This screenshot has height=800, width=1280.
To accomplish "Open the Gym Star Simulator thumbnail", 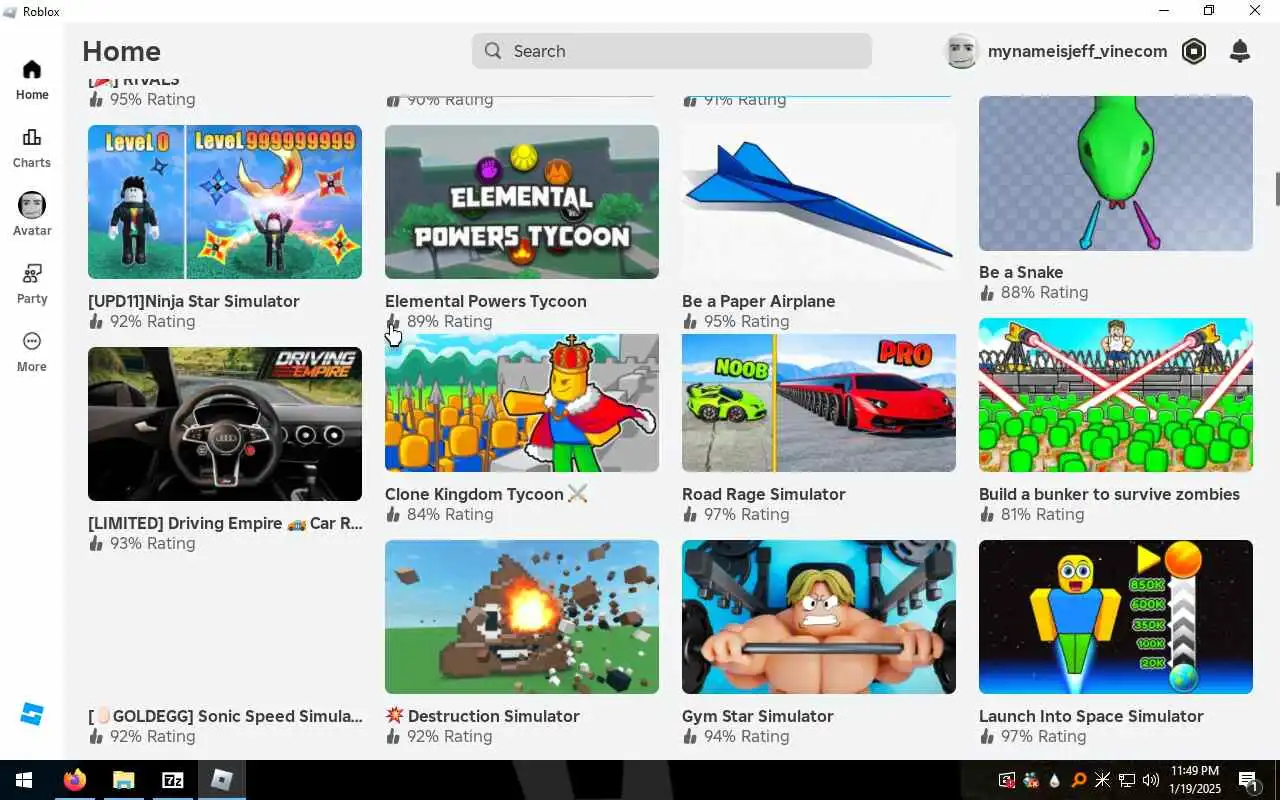I will [x=819, y=617].
